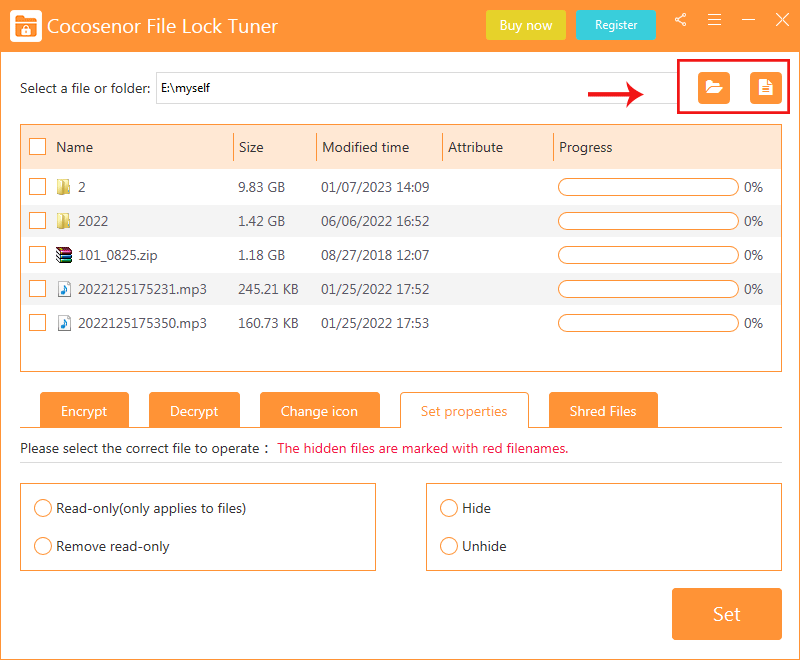Click the file or folder path field
Image resolution: width=800 pixels, height=660 pixels.
416,88
